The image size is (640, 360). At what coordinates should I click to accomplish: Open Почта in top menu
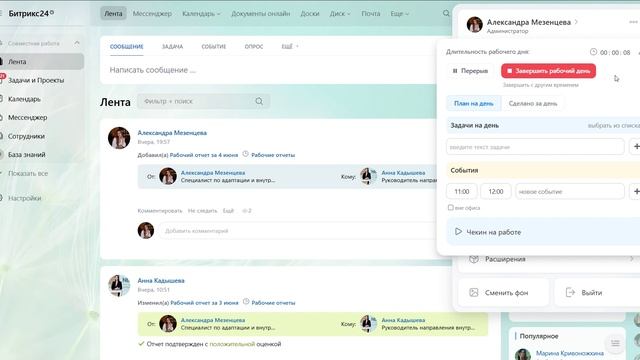tap(371, 13)
